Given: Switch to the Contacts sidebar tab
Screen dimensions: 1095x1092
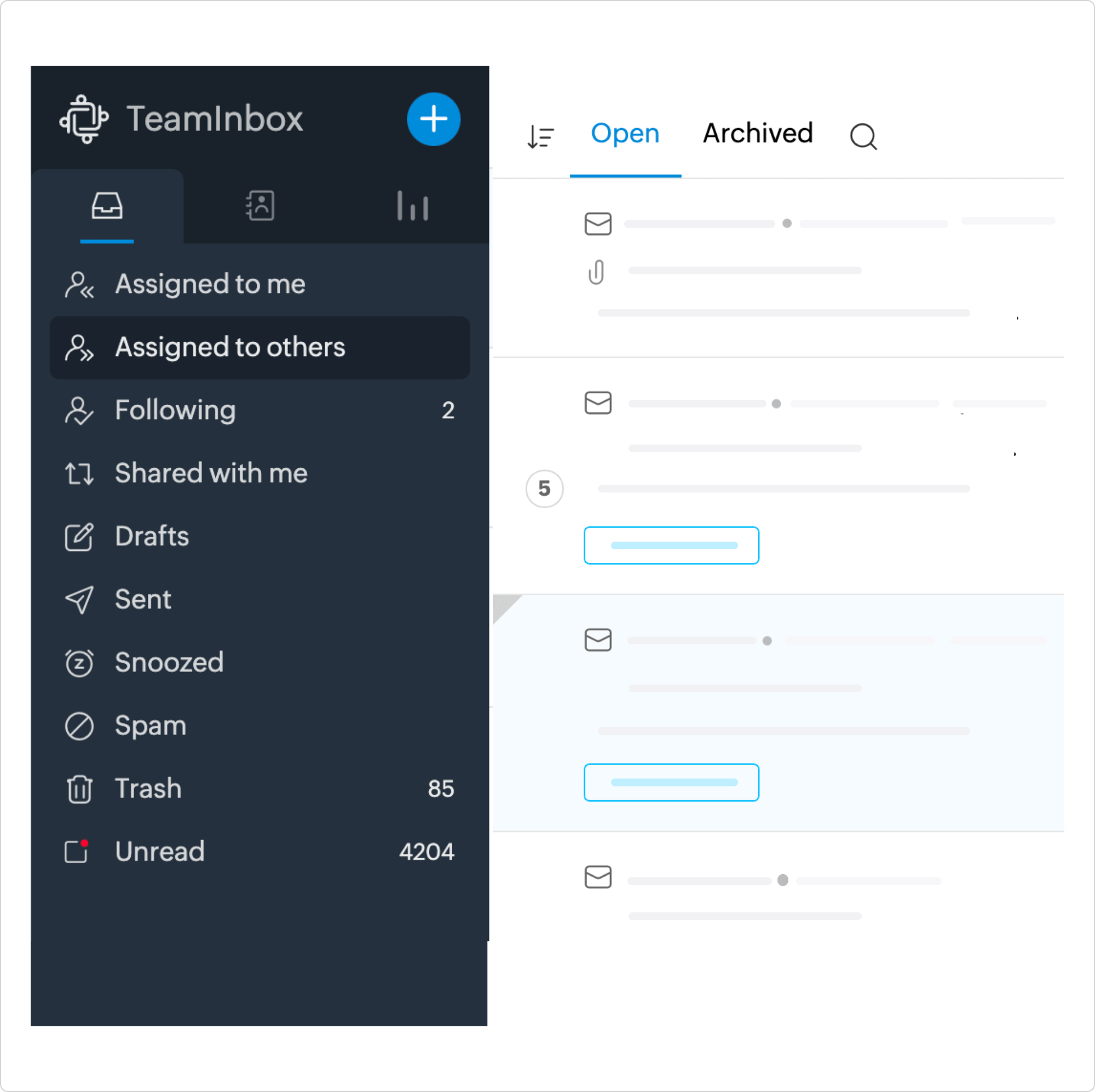Looking at the screenshot, I should (x=260, y=205).
